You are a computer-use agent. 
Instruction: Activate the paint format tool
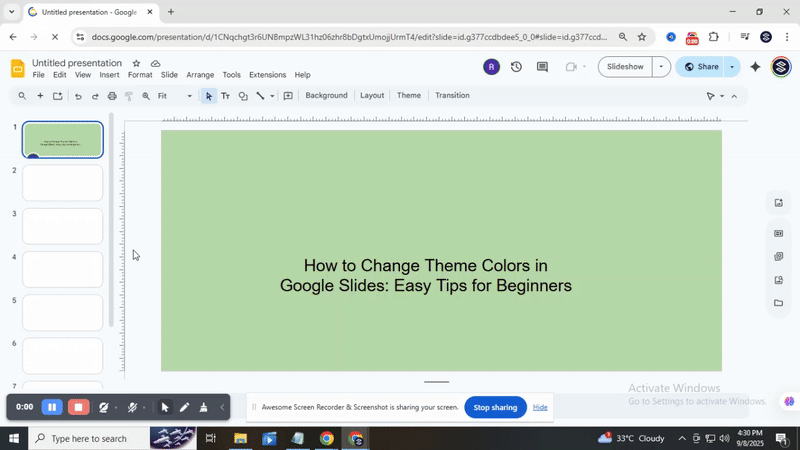[129, 96]
